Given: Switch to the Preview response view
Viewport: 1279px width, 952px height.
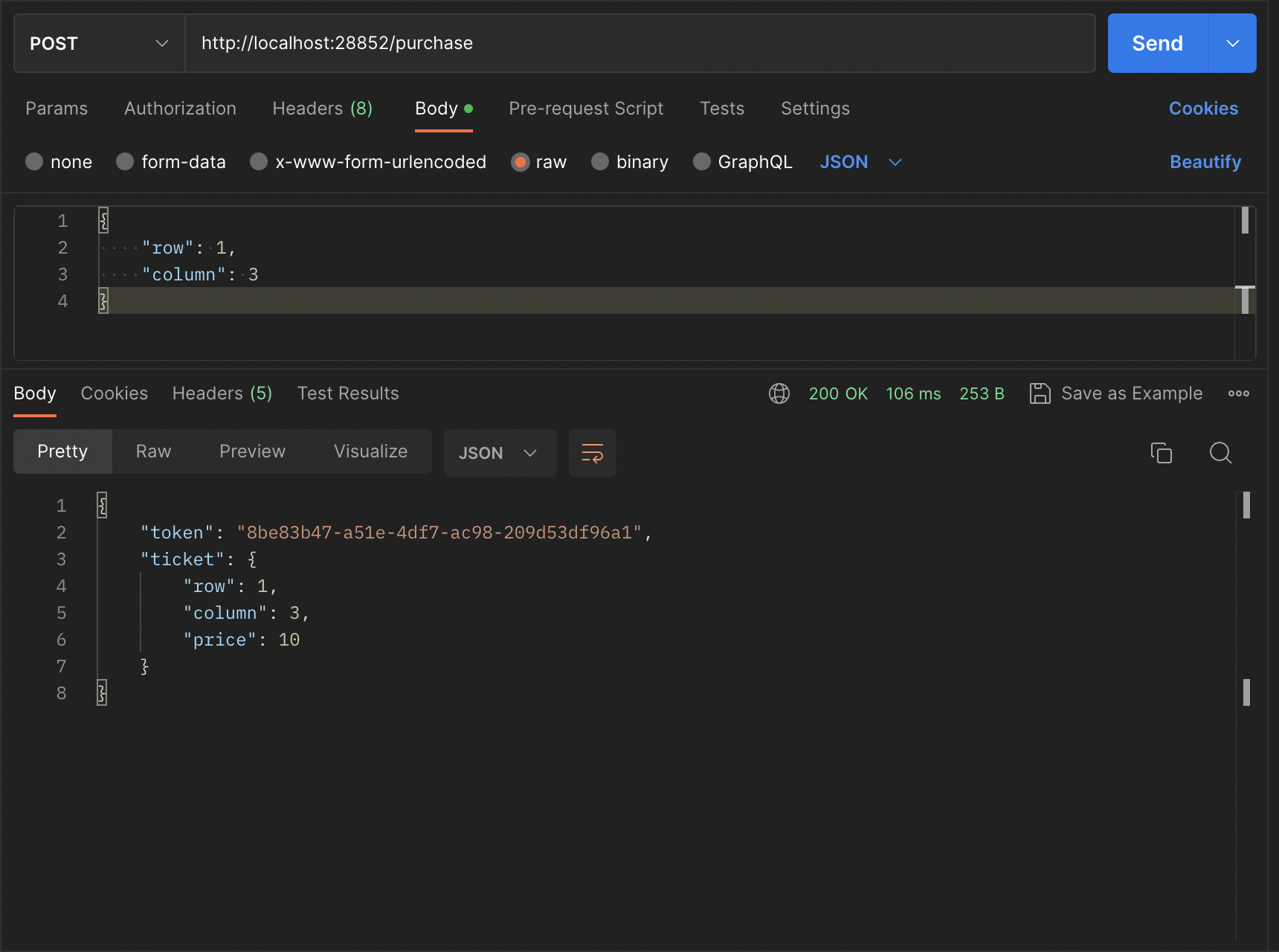Looking at the screenshot, I should (x=252, y=451).
